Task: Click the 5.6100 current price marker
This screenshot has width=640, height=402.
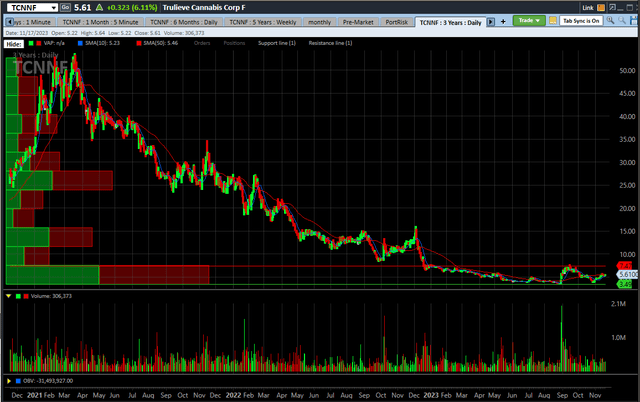Action: click(x=627, y=274)
